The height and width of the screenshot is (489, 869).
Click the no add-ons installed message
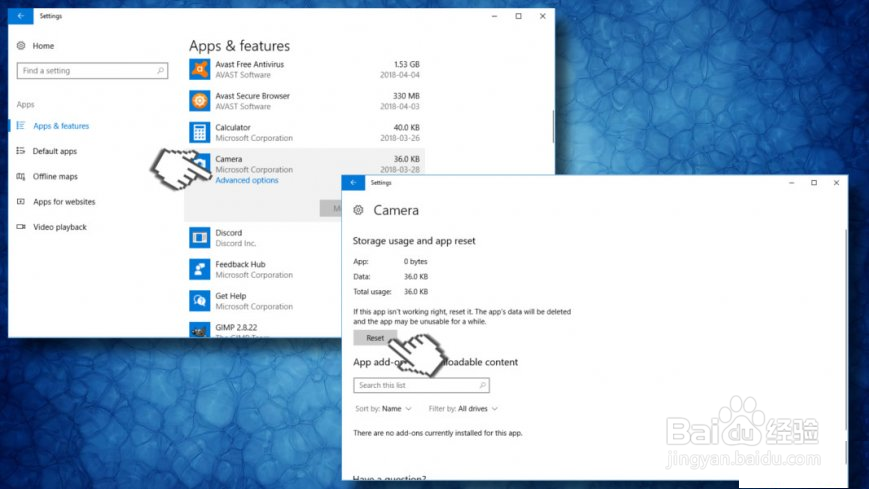437,433
